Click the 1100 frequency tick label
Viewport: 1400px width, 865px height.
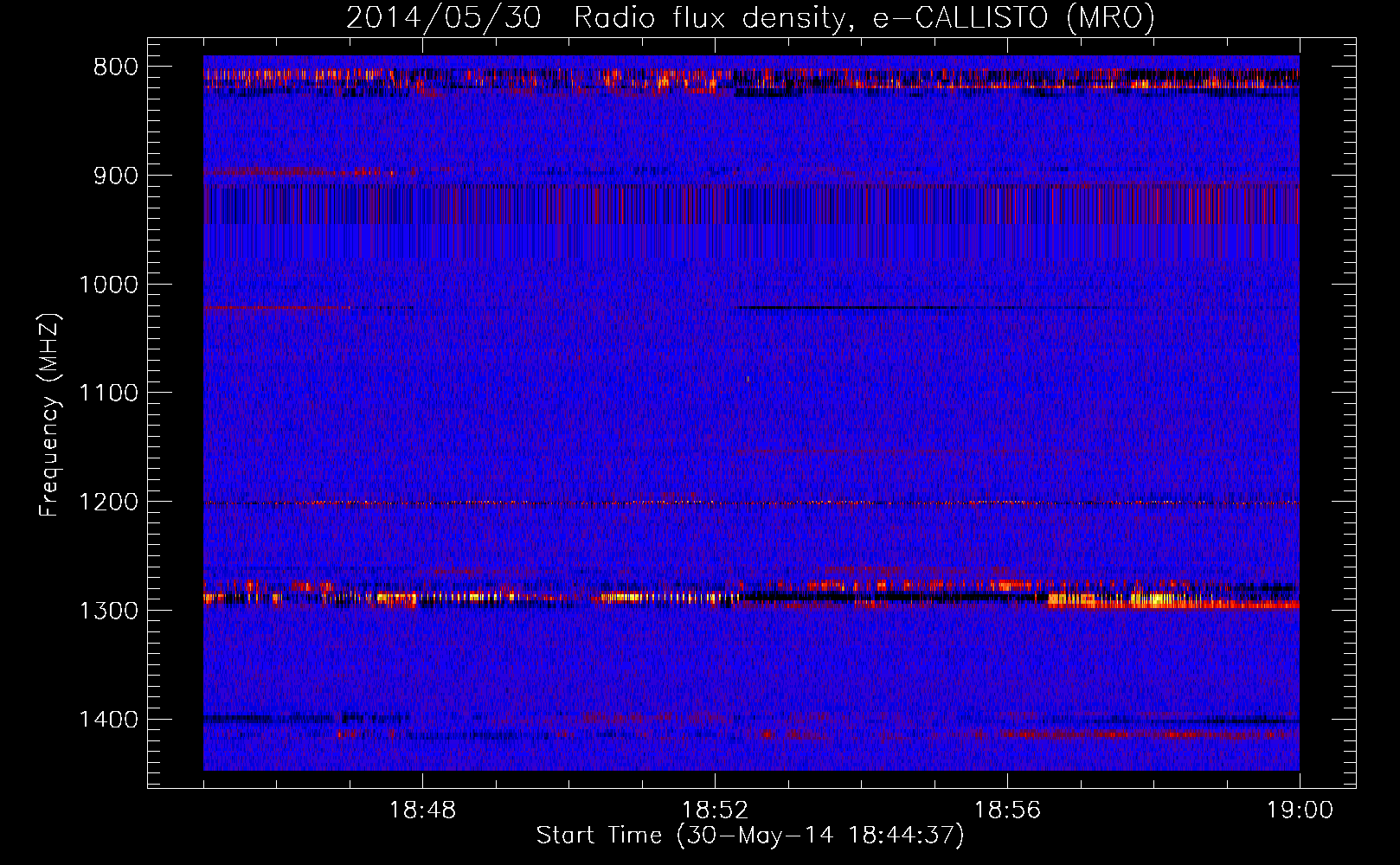pyautogui.click(x=108, y=394)
